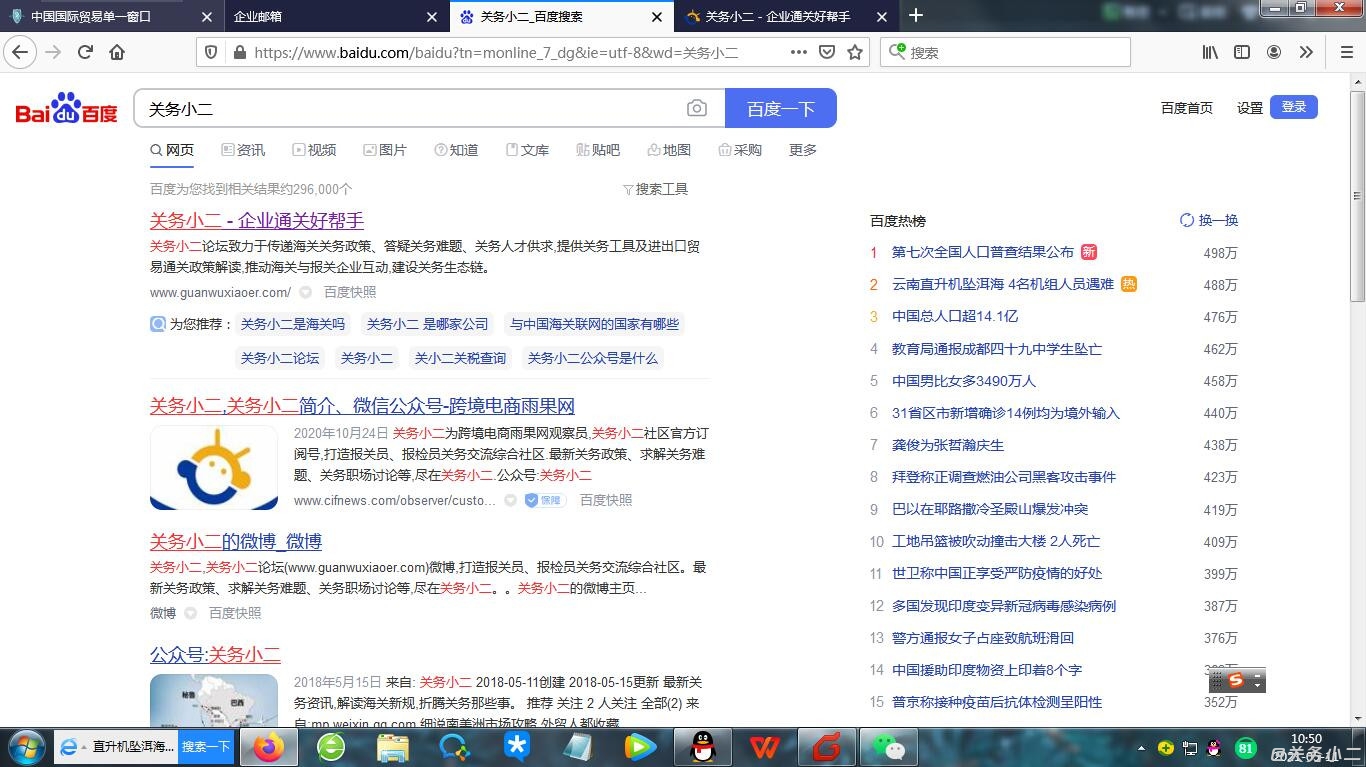This screenshot has height=767, width=1366.
Task: Open 公众号:关务小二 result
Action: point(215,655)
